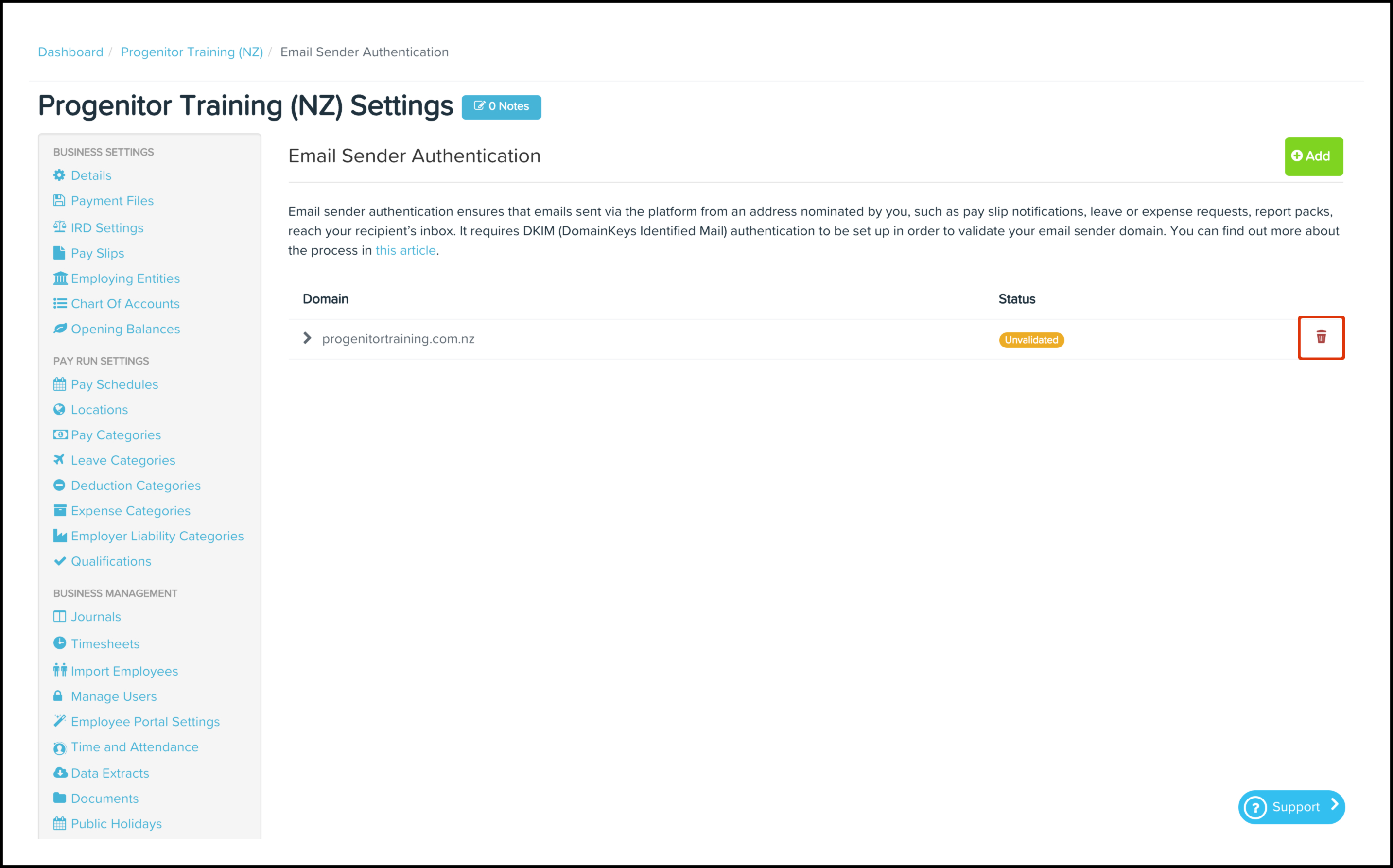Open Pay Schedules in sidebar
This screenshot has height=868, width=1393.
coord(114,384)
